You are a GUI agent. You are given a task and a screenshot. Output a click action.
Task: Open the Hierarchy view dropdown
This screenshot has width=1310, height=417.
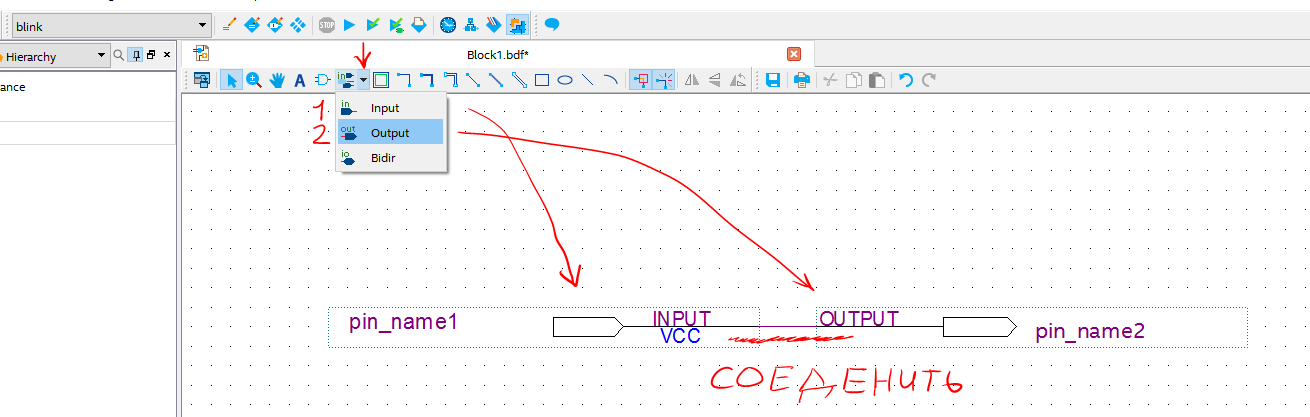[55, 57]
